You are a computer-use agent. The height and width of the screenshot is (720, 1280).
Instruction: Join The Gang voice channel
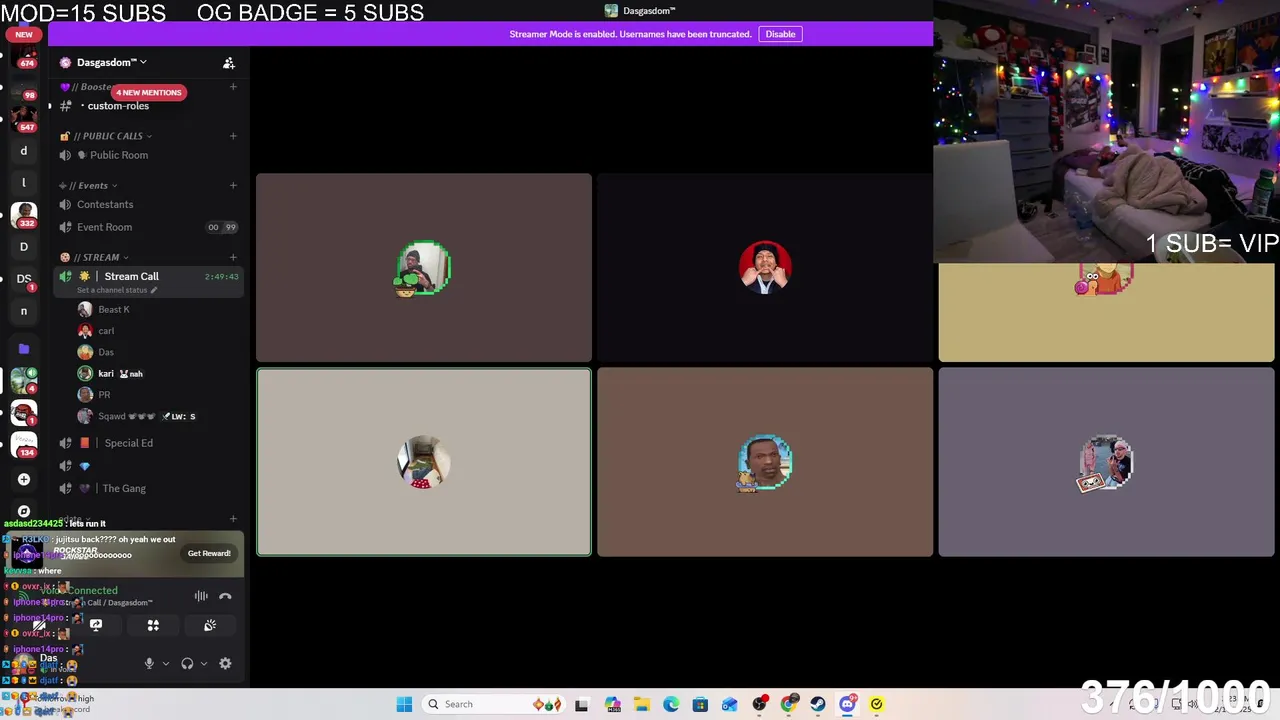coord(148,488)
